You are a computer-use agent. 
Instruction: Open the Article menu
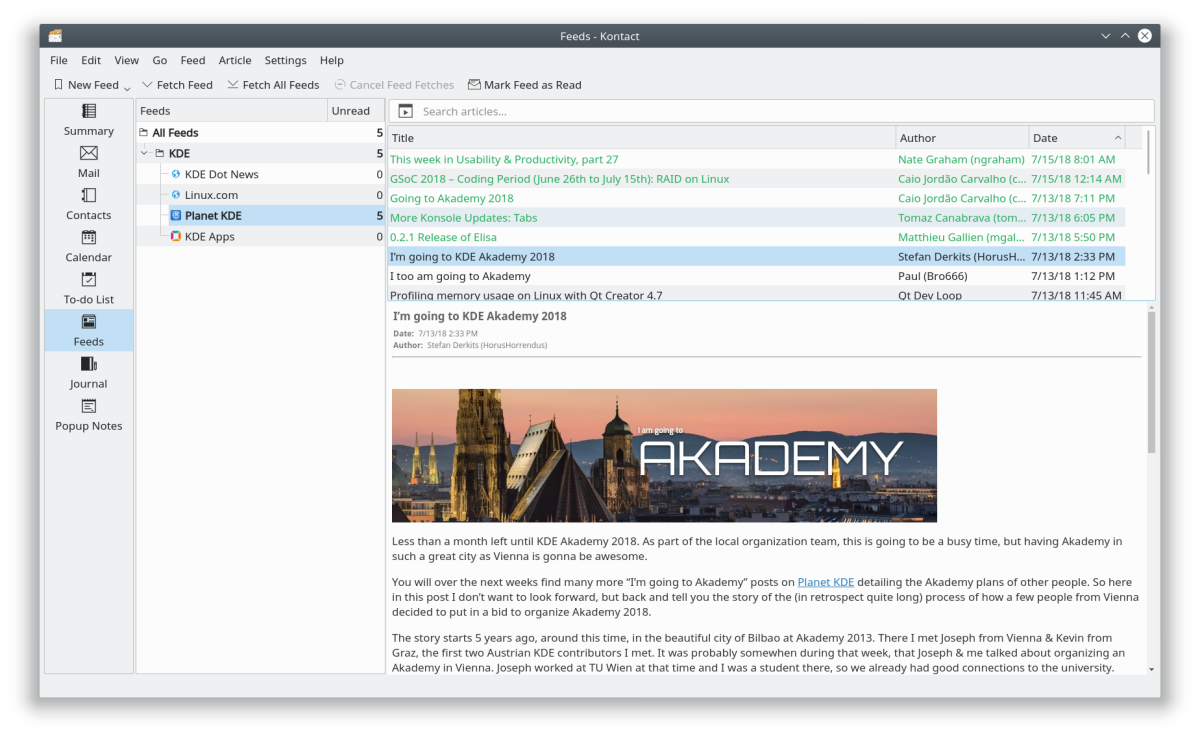235,60
